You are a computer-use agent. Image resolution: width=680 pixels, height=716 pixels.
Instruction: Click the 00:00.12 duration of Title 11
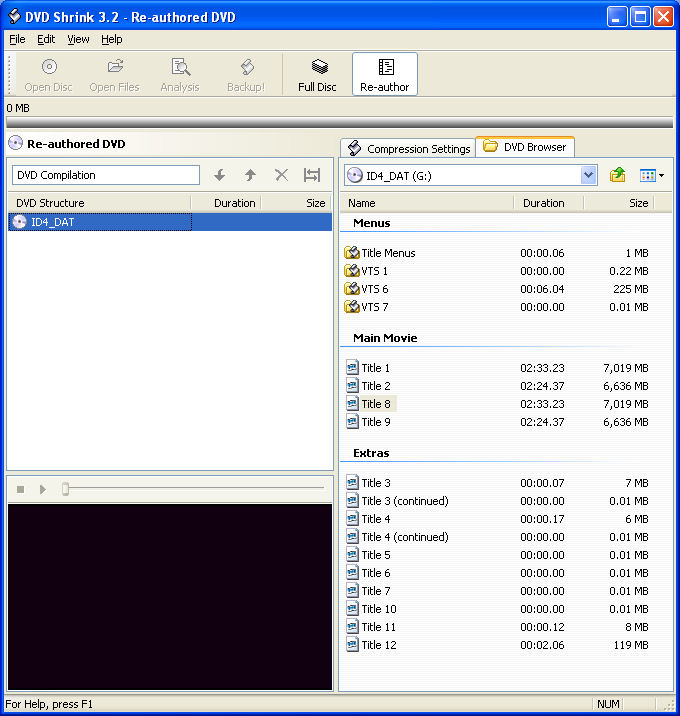542,627
